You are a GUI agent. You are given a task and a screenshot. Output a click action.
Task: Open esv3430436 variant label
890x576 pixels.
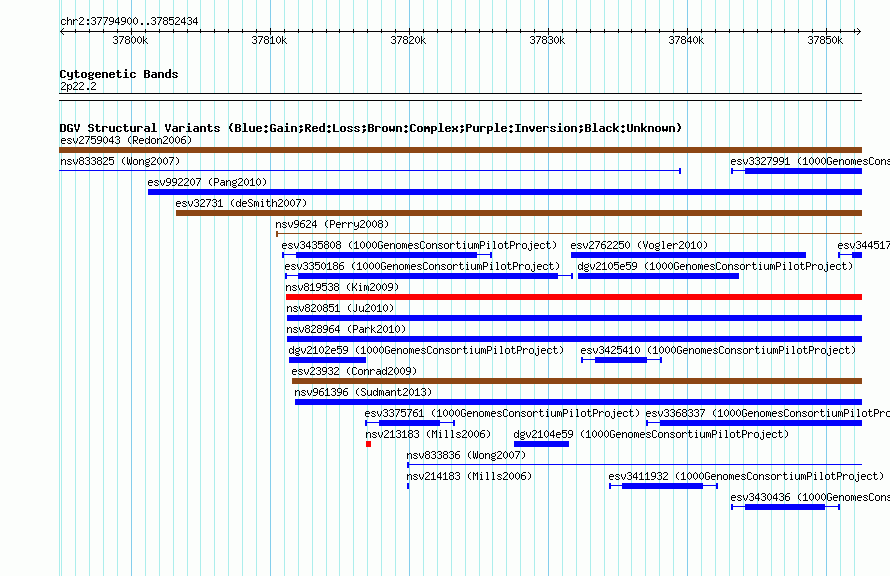point(810,497)
